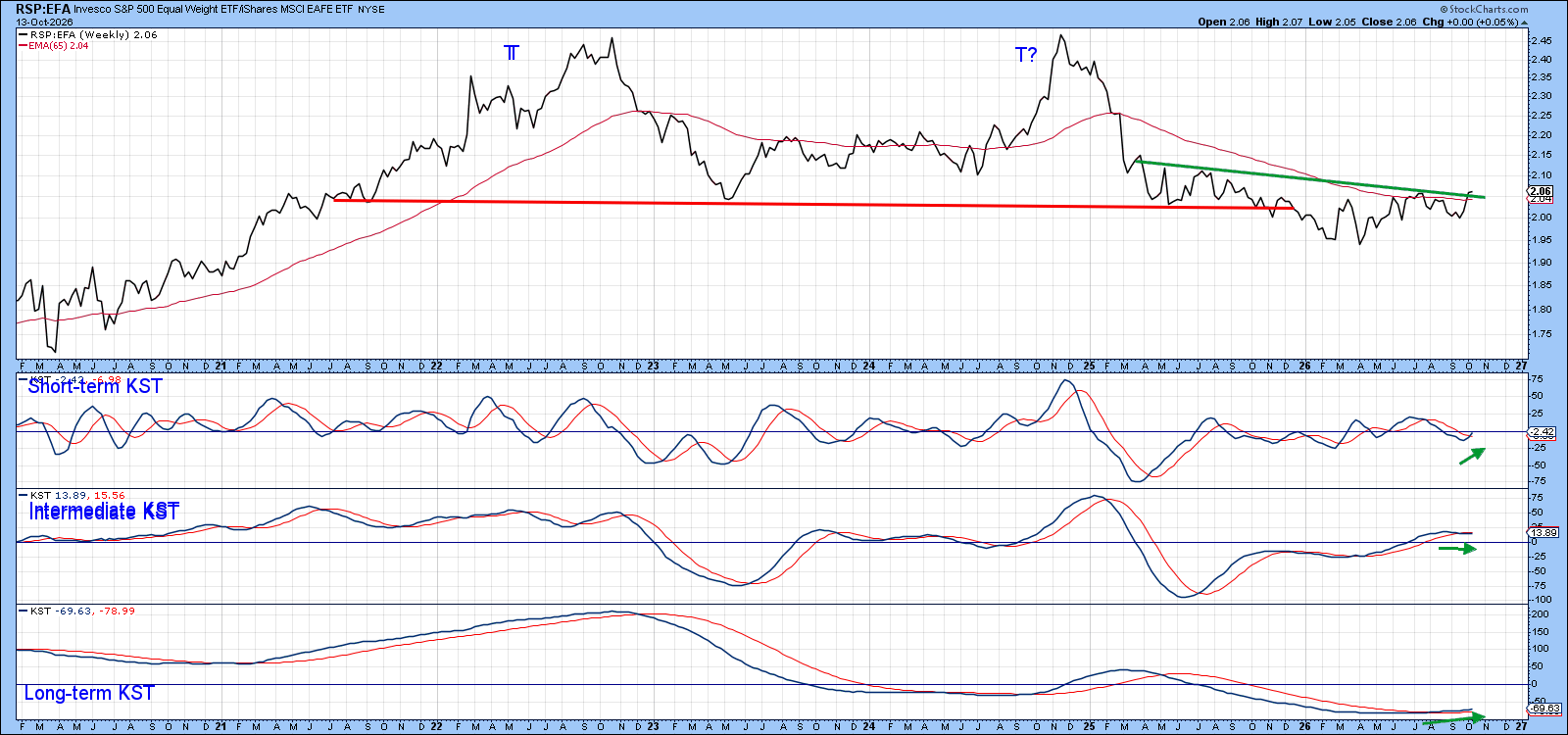Image resolution: width=1568 pixels, height=735 pixels.
Task: Click the Close 2.06 value in header
Action: click(x=1388, y=22)
